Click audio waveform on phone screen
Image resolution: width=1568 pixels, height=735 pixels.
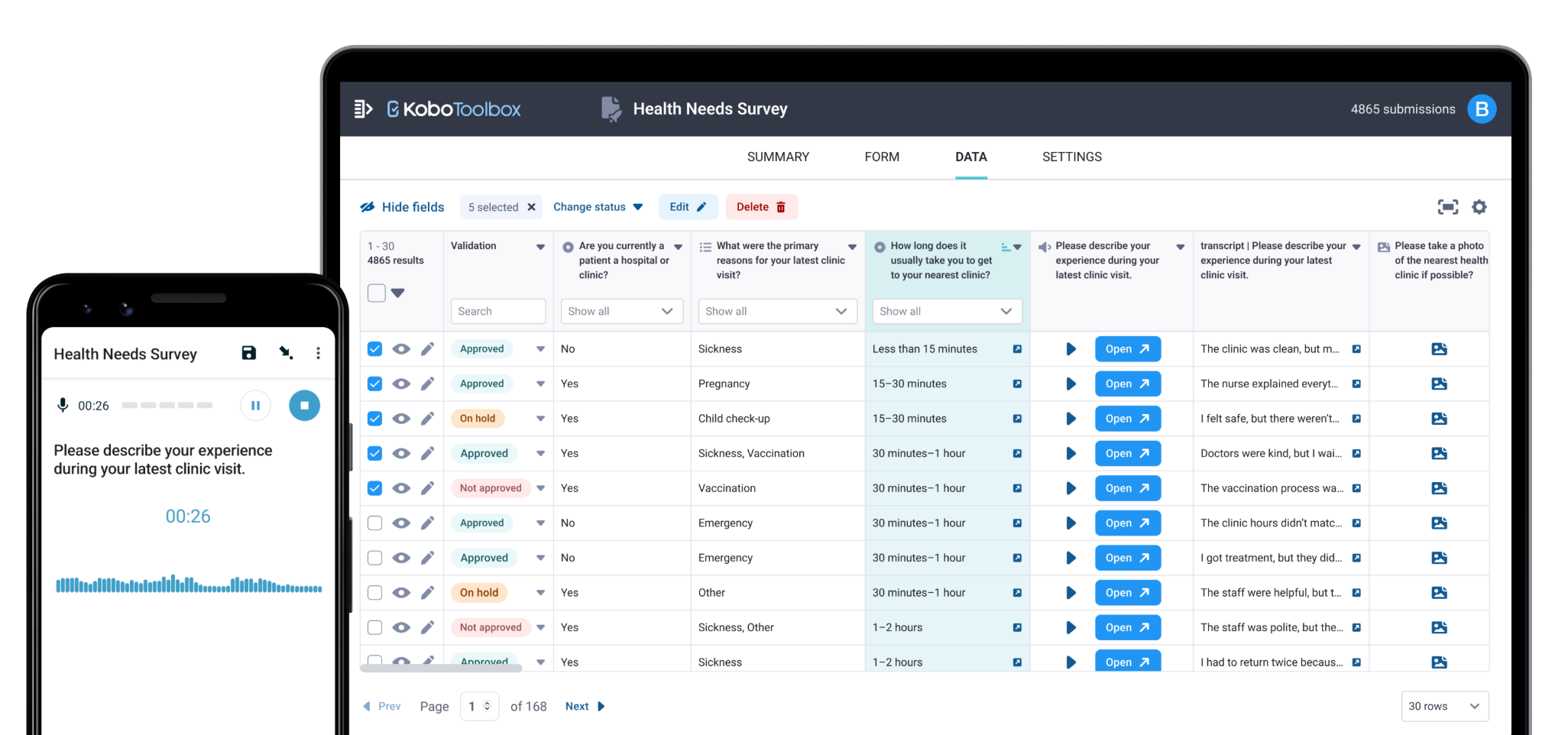pos(189,585)
